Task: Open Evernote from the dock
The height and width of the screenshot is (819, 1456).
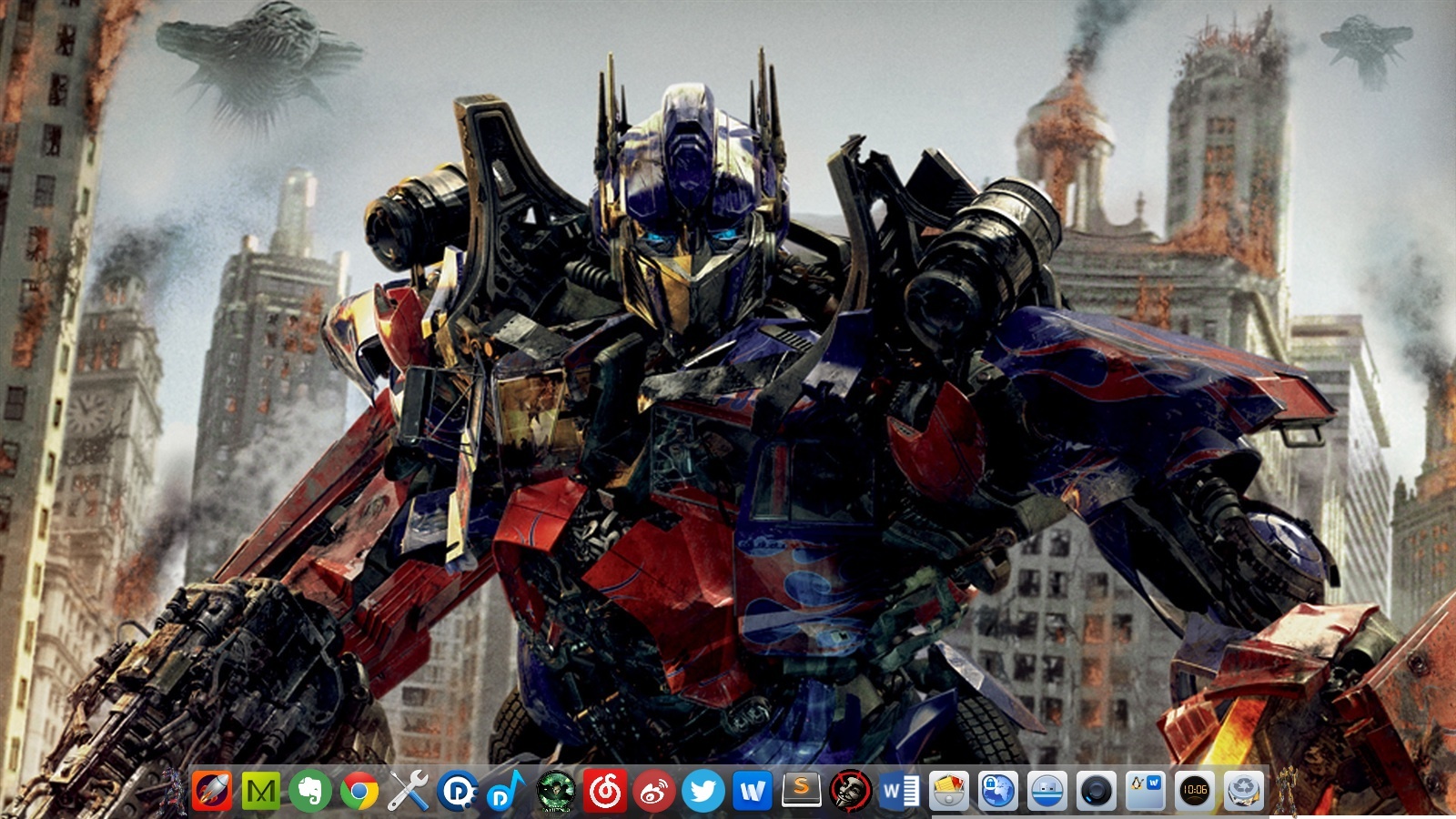Action: (310, 791)
